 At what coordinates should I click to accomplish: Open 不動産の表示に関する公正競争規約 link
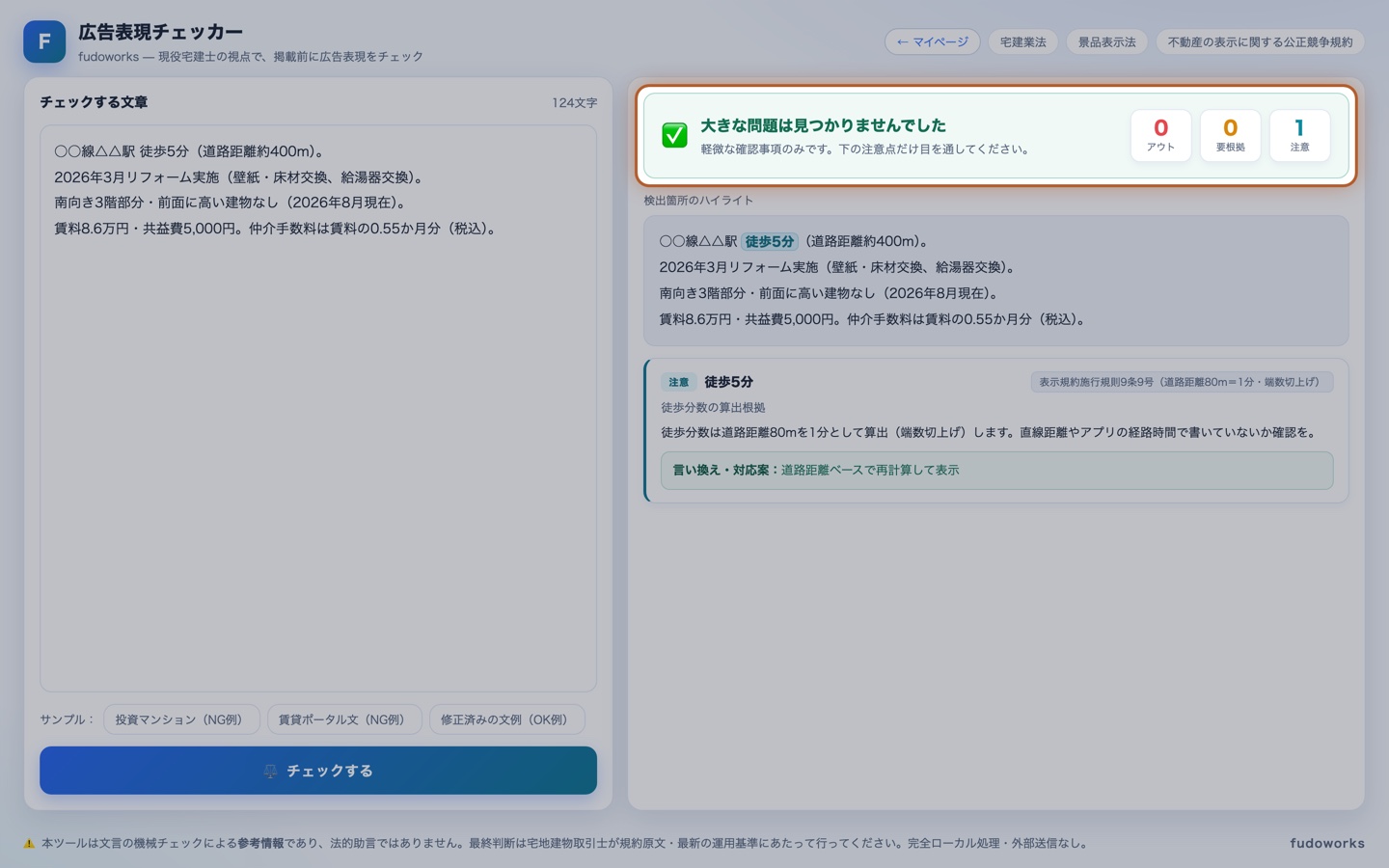(x=1260, y=41)
